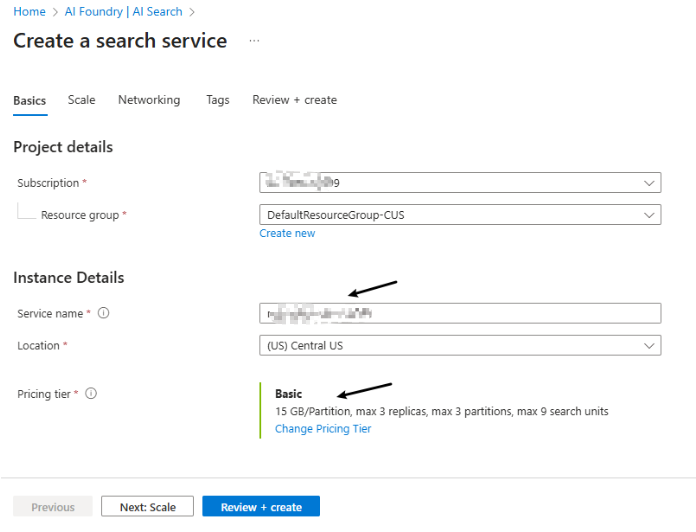Image resolution: width=696 pixels, height=532 pixels.
Task: Click the Project details heading
Action: click(63, 147)
